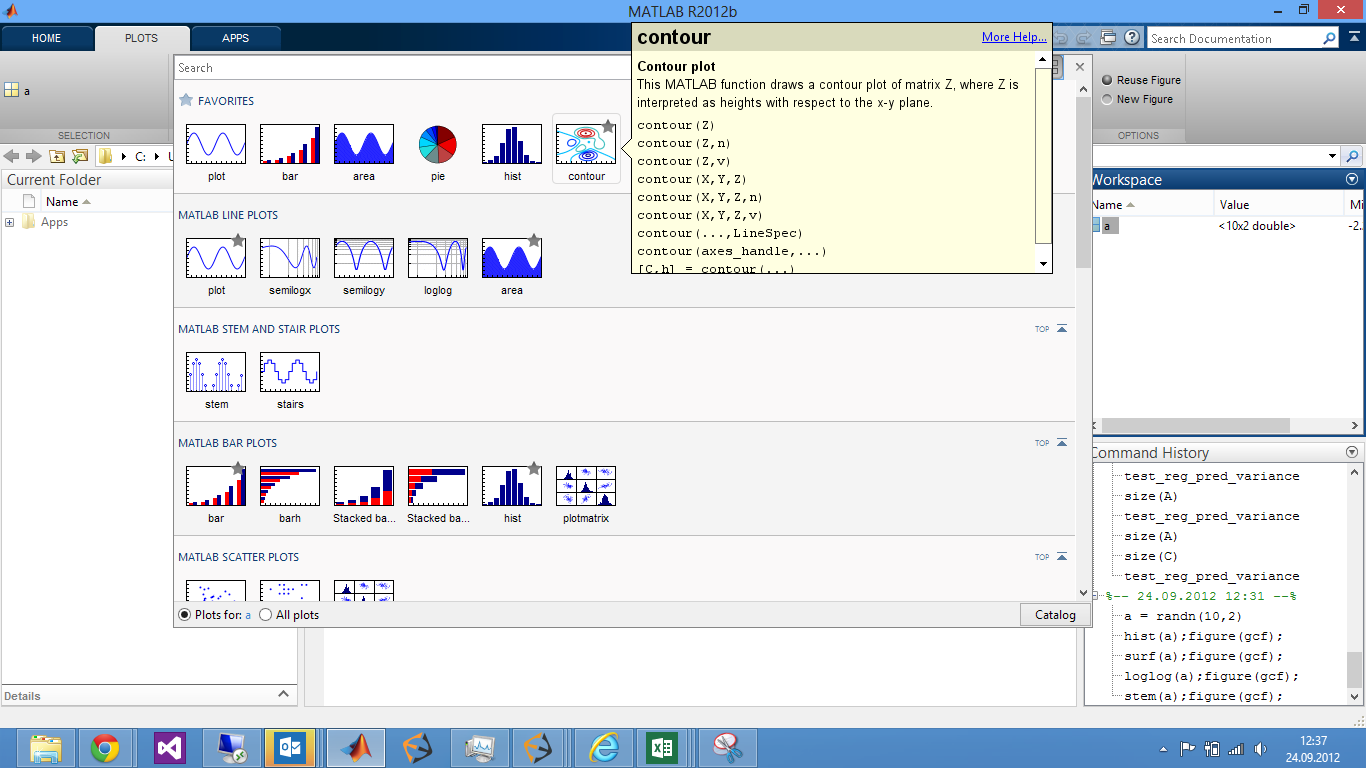Expand the Apps folder tree node
This screenshot has width=1366, height=768.
point(10,222)
